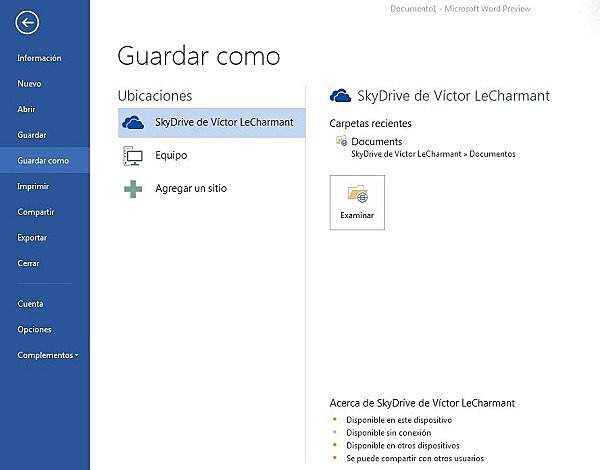Click the Documento1 - Microsoft Word Preview title
Screen dimensions: 600x470
tap(460, 8)
